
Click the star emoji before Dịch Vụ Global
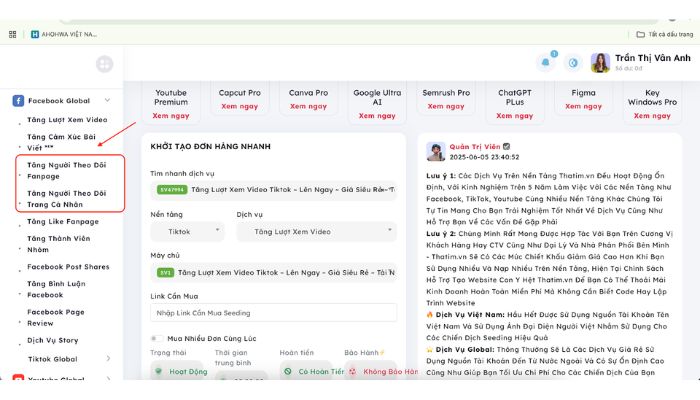pyautogui.click(x=429, y=349)
